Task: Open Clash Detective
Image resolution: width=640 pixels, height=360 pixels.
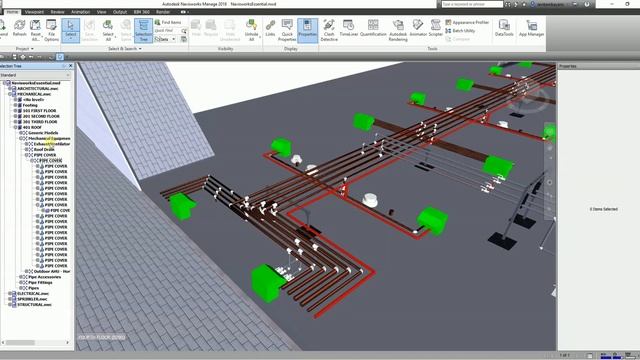Action: [329, 29]
